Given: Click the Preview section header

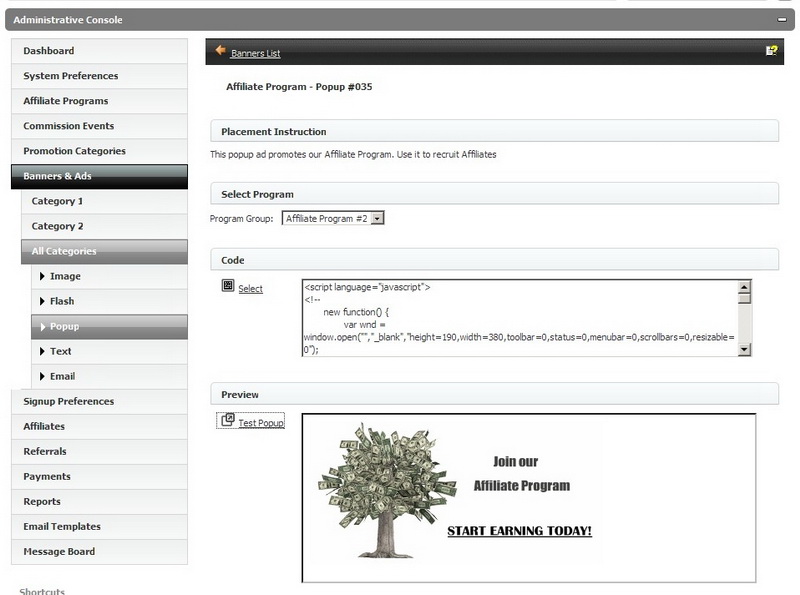Looking at the screenshot, I should click(x=494, y=394).
